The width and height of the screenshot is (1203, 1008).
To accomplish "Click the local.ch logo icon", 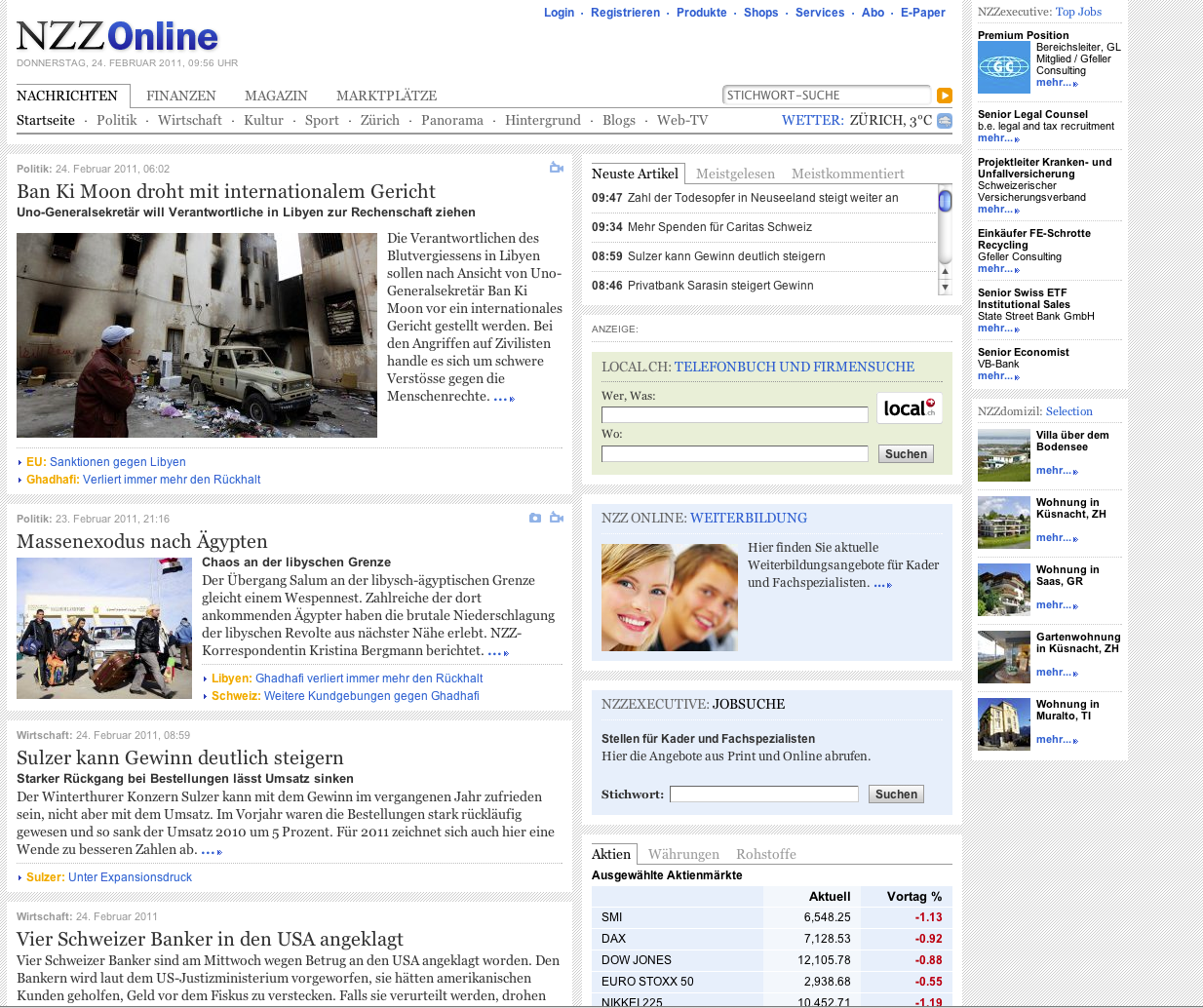I will click(909, 408).
